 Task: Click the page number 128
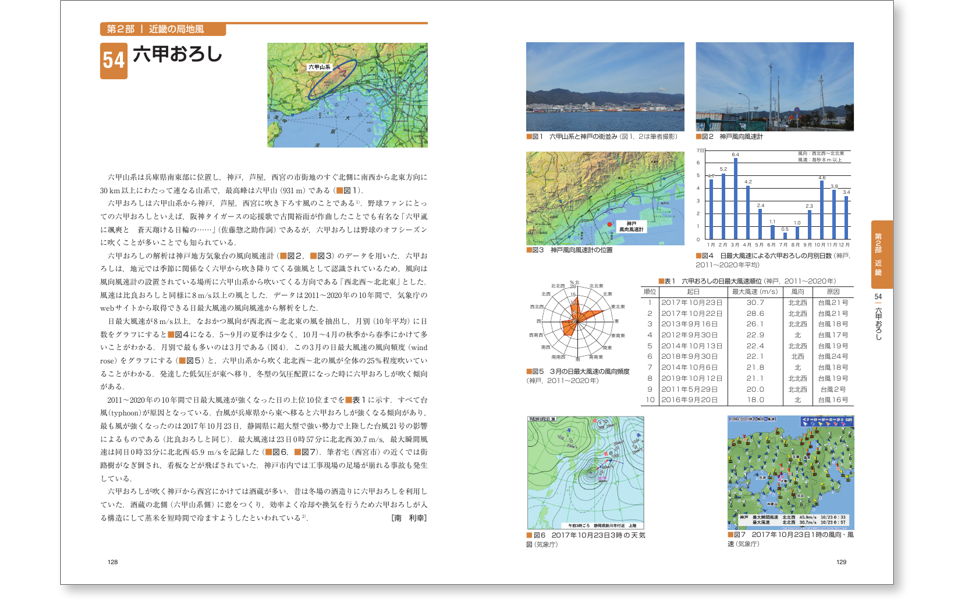tap(113, 562)
